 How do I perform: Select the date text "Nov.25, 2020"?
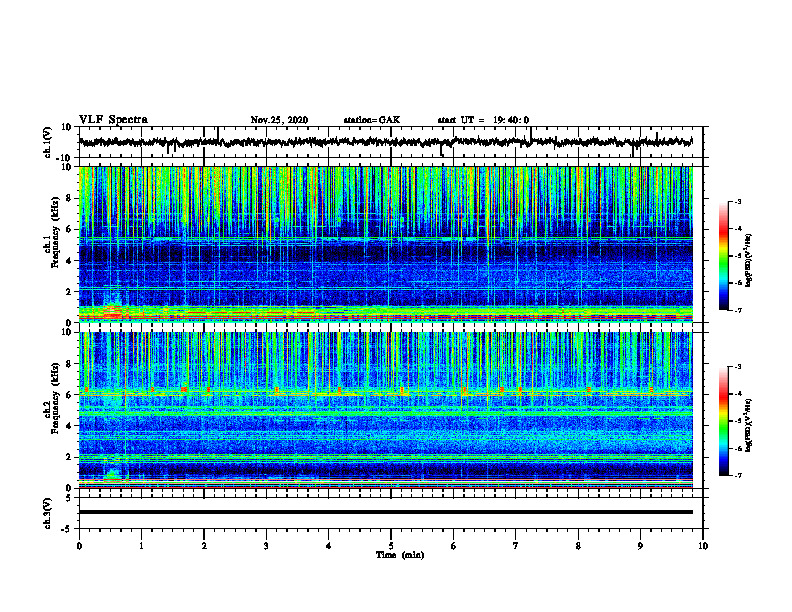click(x=279, y=120)
